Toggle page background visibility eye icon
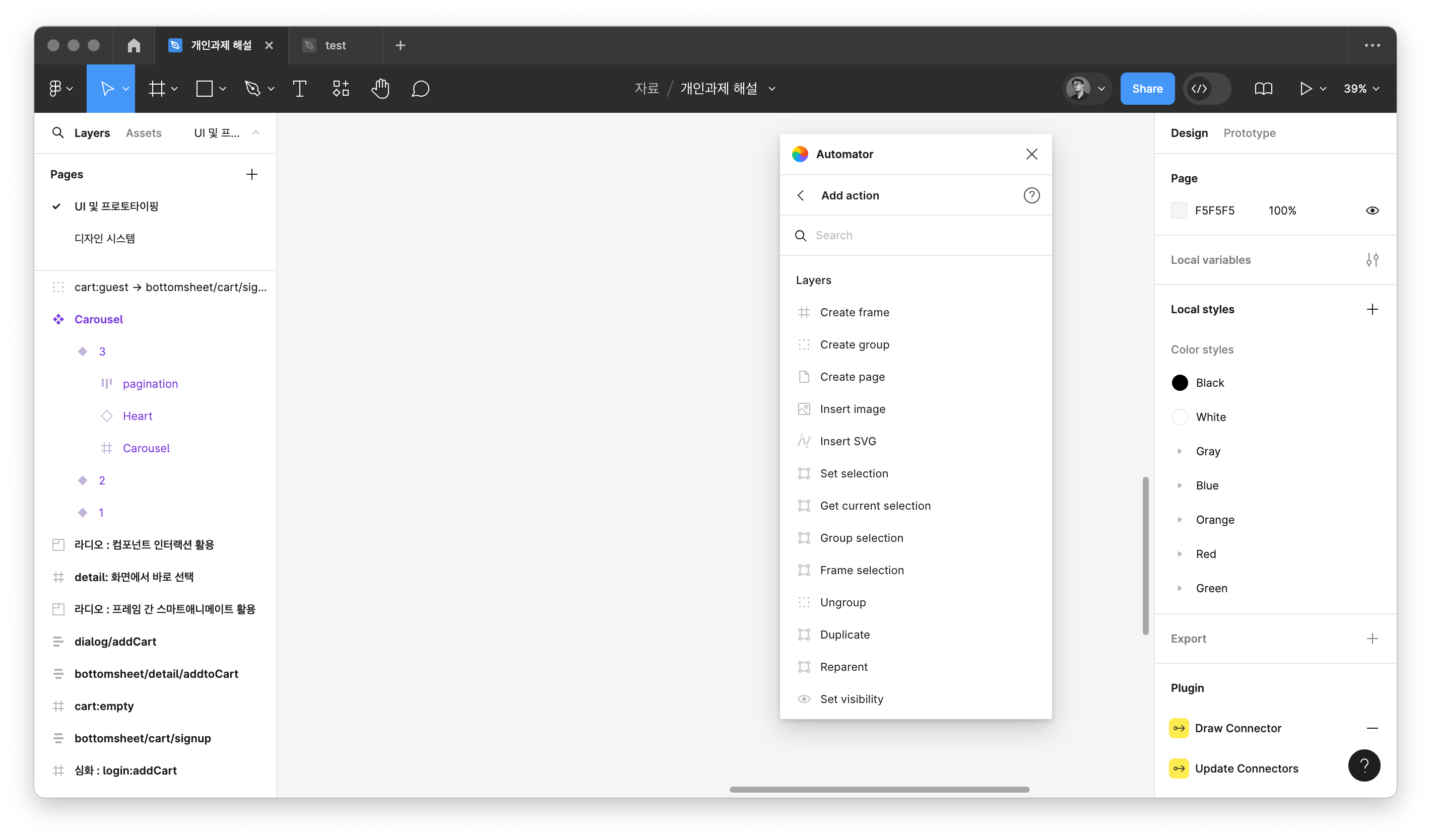The height and width of the screenshot is (840, 1431). (x=1372, y=211)
